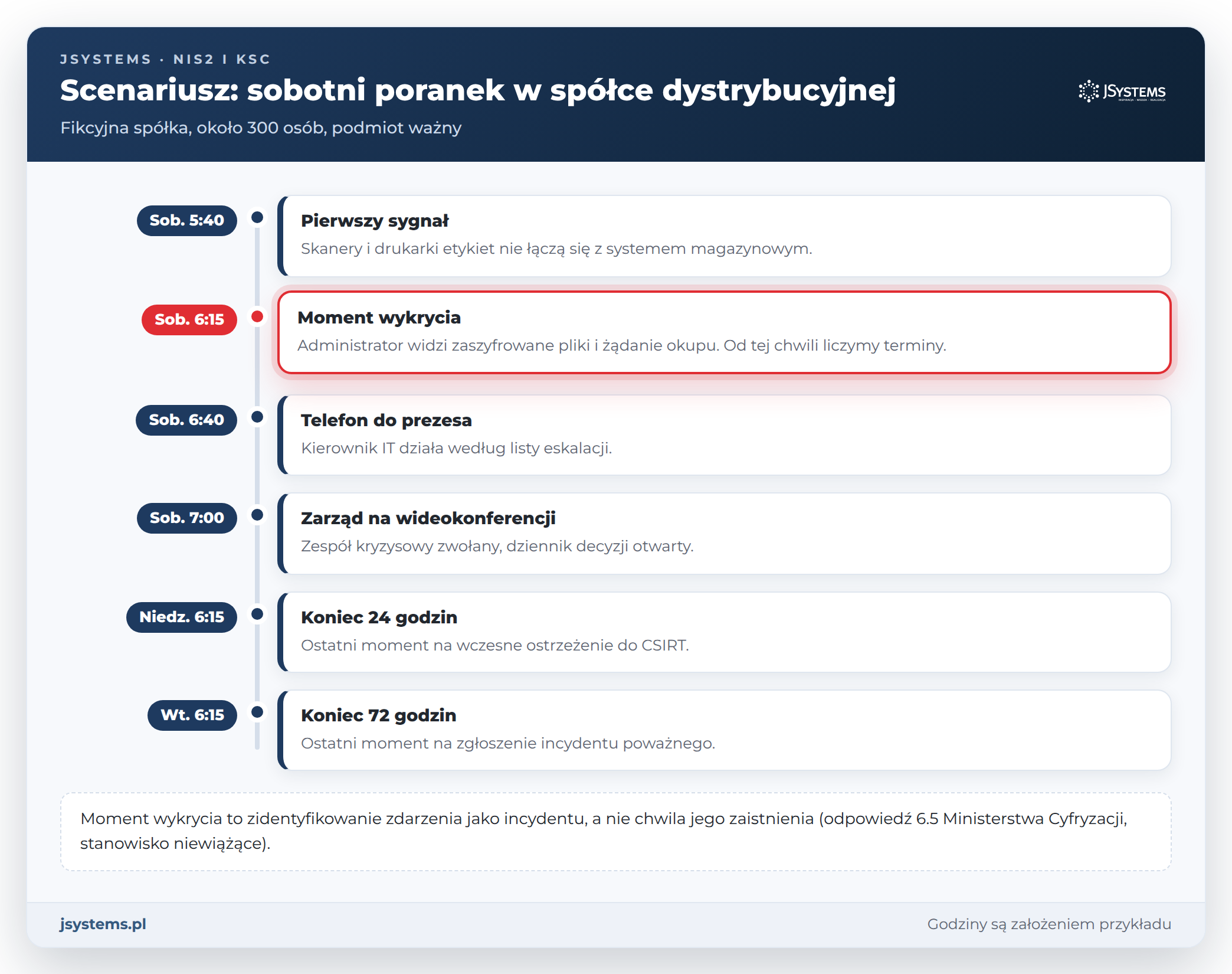Select the red Sob. 6:15 time badge
This screenshot has height=974, width=1232.
tap(189, 320)
